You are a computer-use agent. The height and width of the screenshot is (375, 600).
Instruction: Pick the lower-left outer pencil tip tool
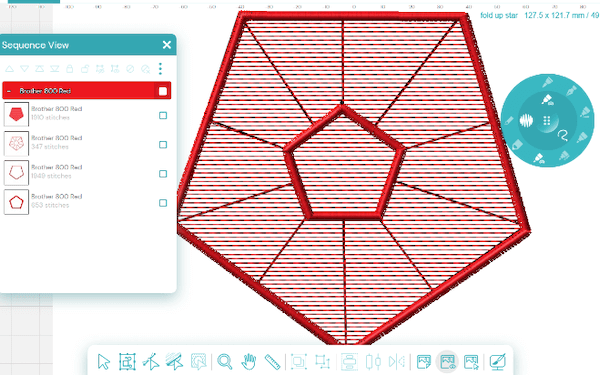(517, 145)
